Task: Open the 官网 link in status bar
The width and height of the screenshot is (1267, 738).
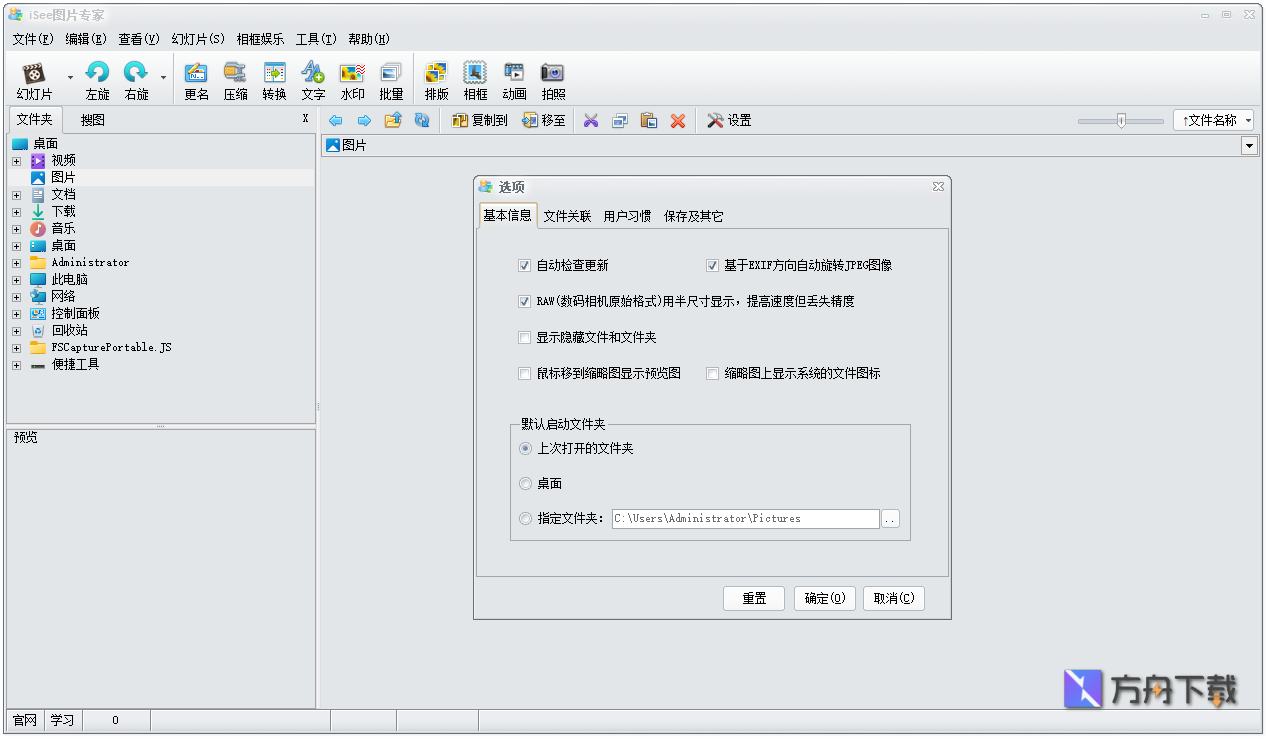Action: click(x=25, y=720)
